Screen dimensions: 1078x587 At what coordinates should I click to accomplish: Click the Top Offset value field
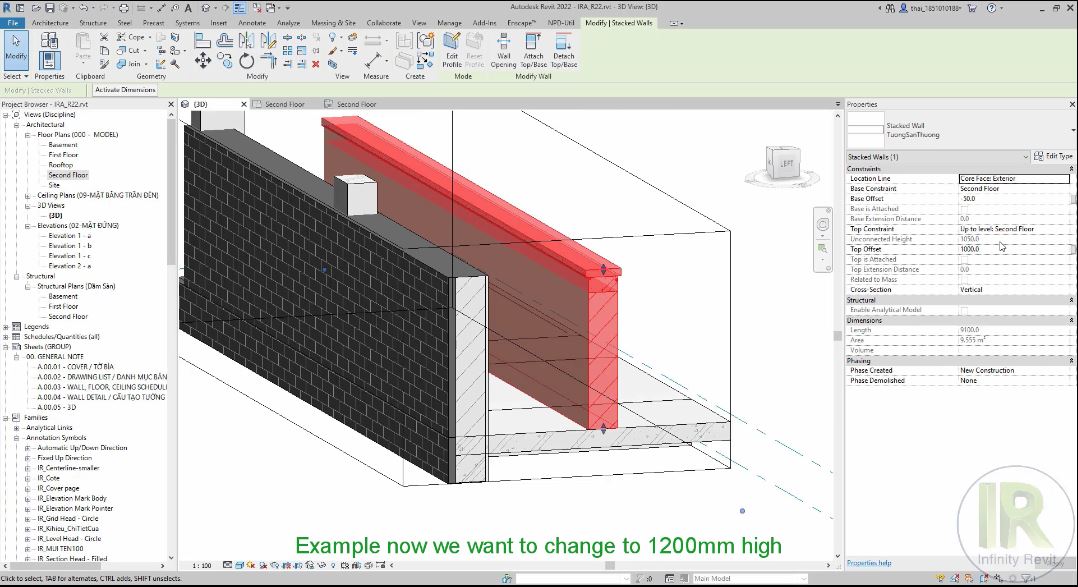coord(1010,249)
